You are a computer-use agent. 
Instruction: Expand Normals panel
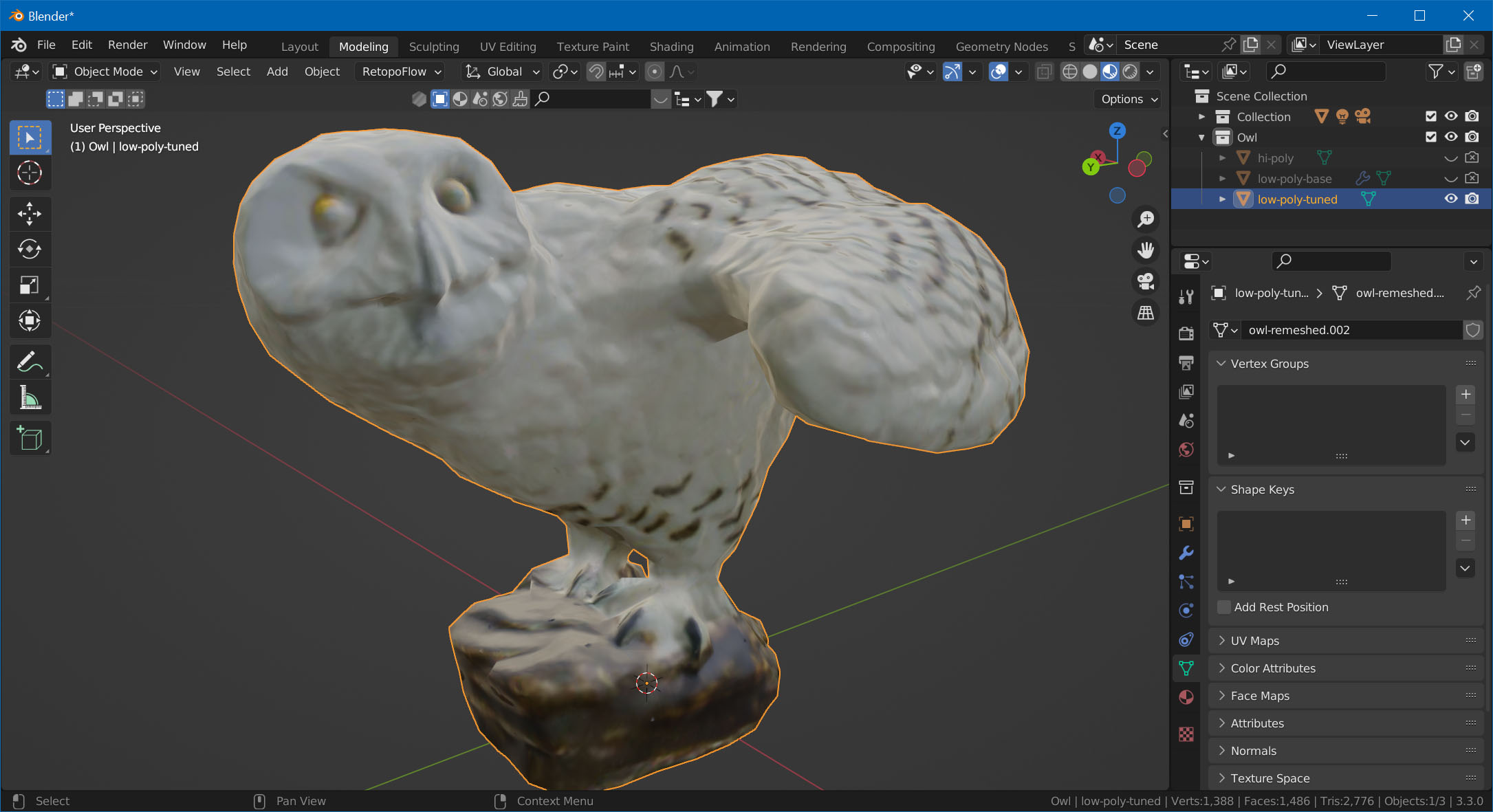tap(1221, 750)
